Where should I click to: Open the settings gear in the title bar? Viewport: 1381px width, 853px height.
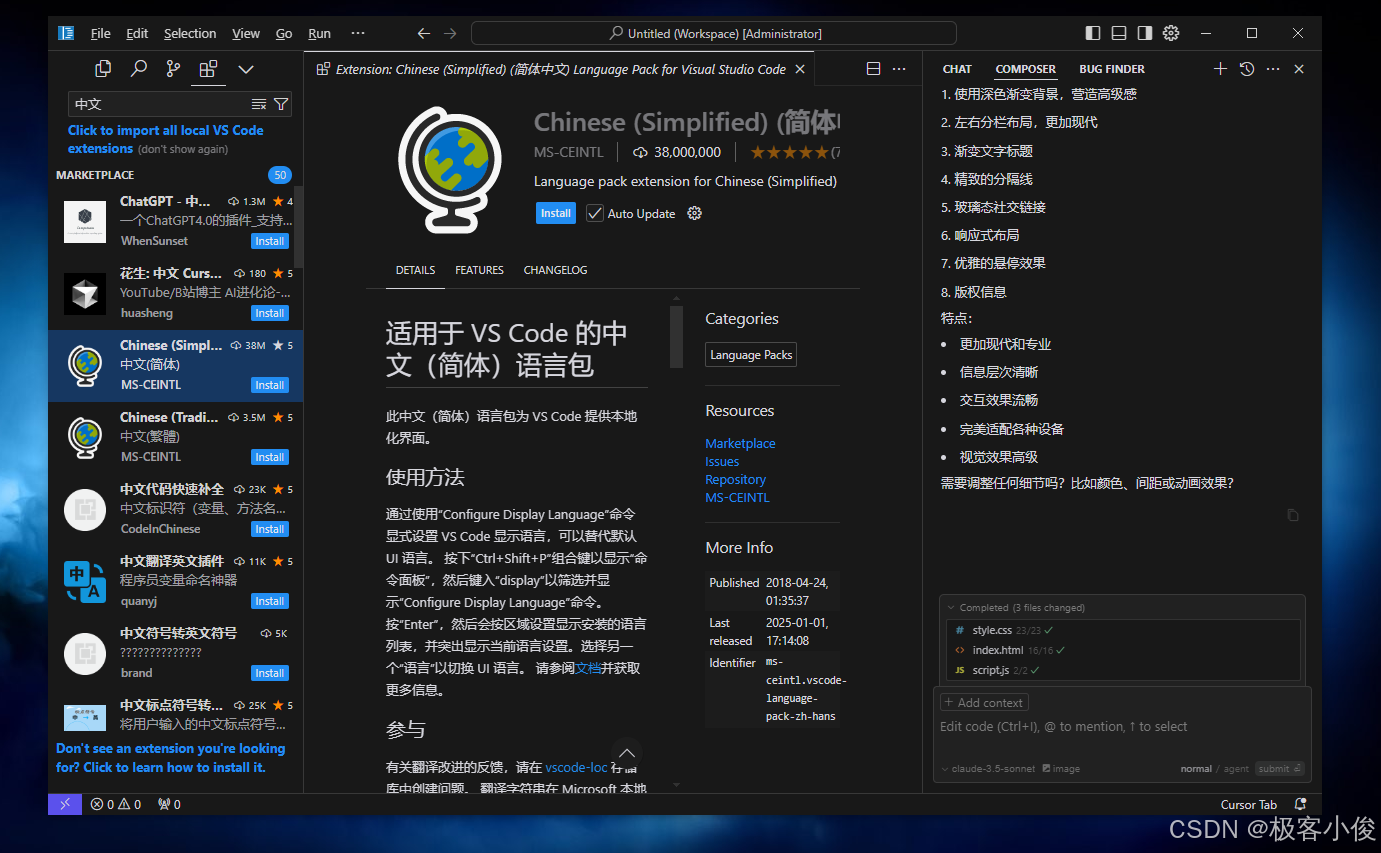coord(1171,33)
